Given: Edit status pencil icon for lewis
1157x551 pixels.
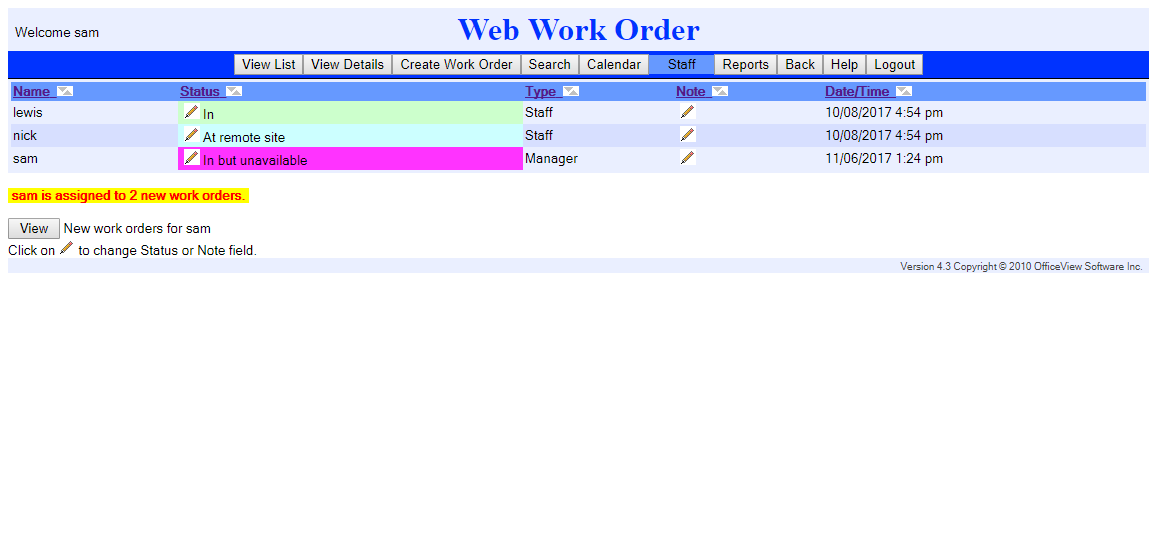Looking at the screenshot, I should tap(191, 112).
